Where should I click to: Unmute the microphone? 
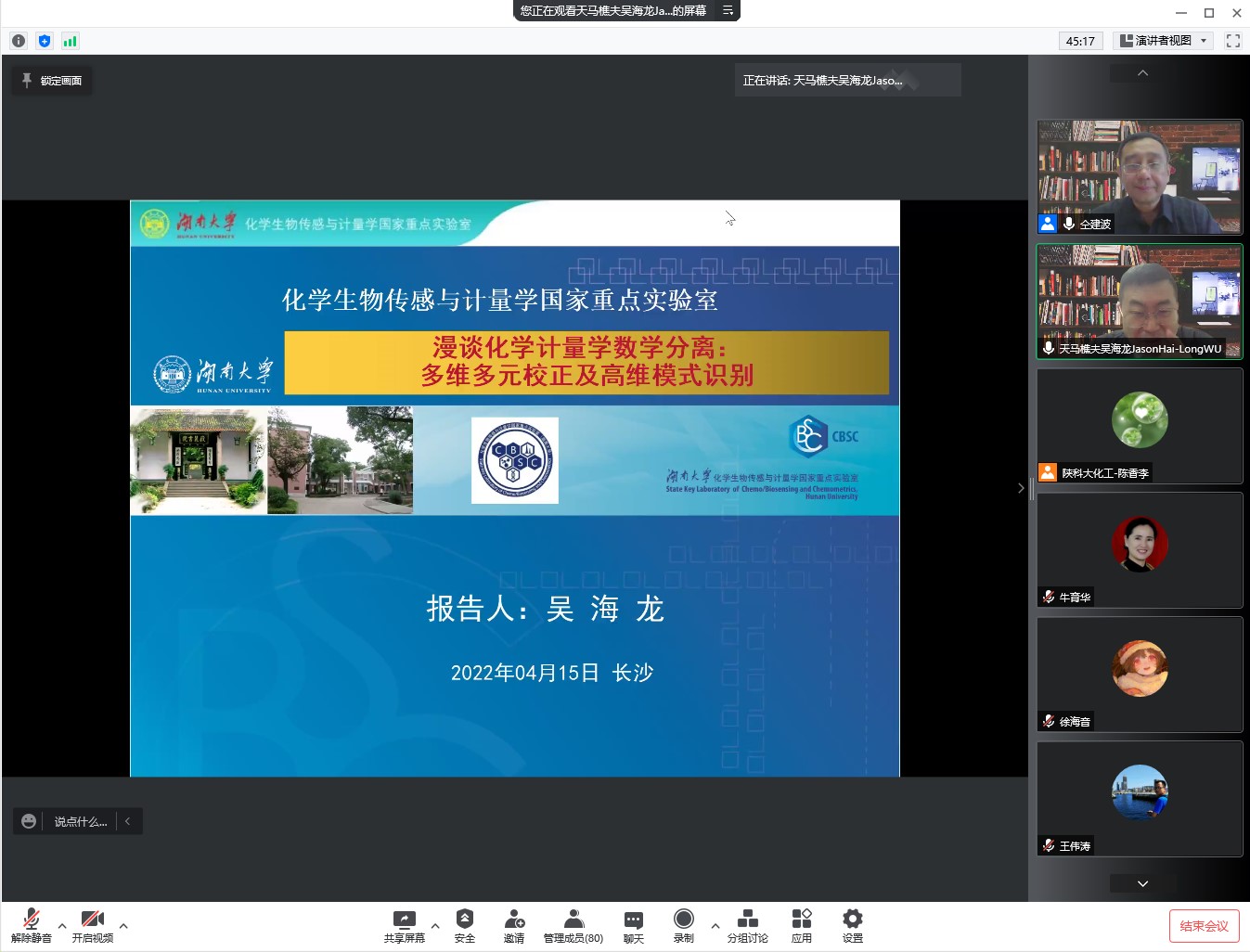click(31, 920)
